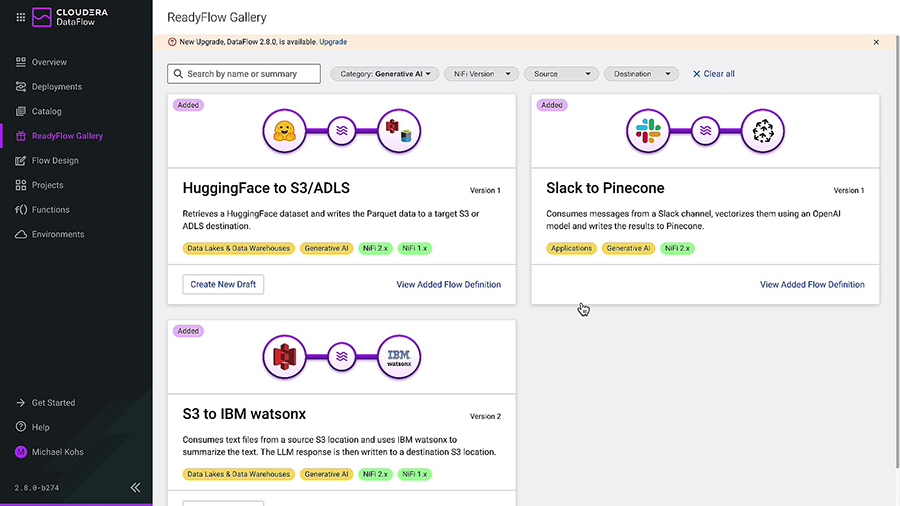
Task: Click the Pinecone destination icon
Action: coord(763,131)
